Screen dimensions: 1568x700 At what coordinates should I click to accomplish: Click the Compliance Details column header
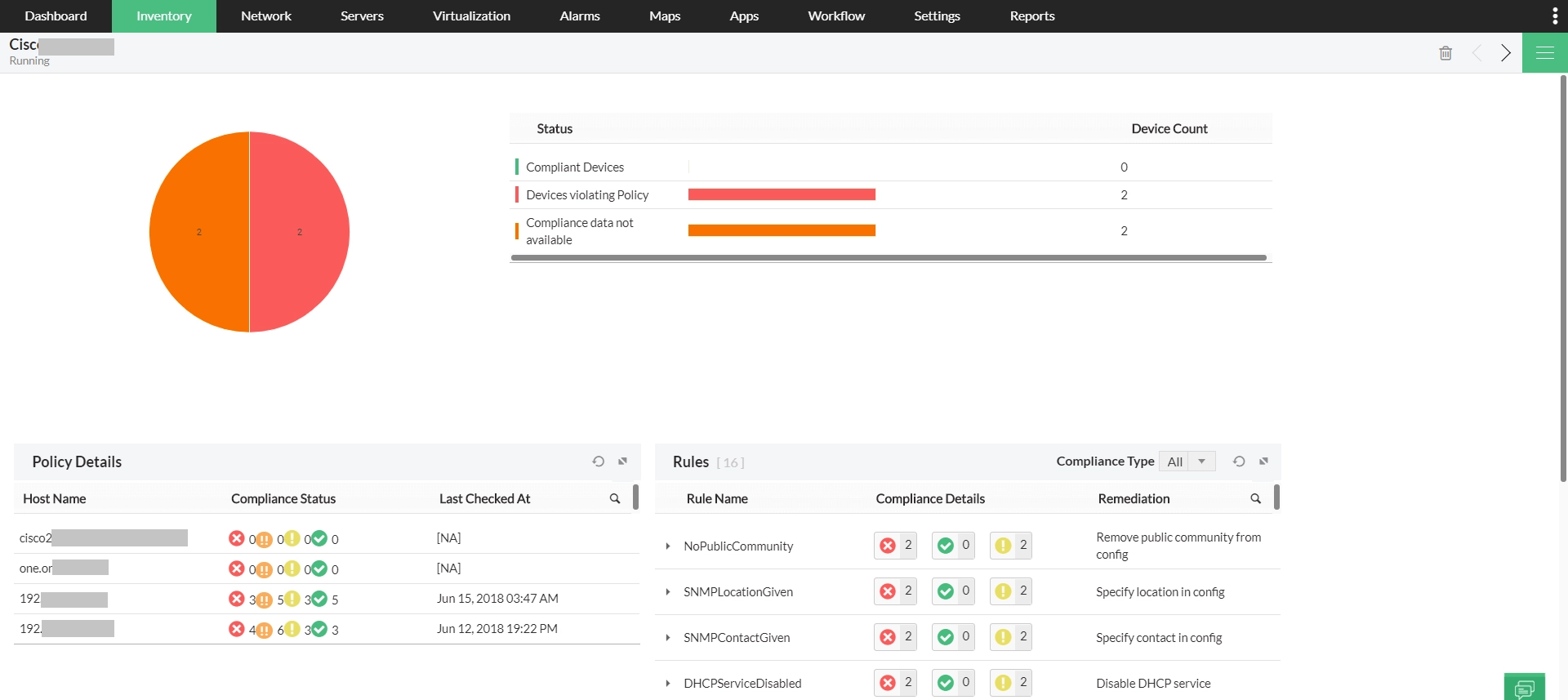click(x=930, y=499)
